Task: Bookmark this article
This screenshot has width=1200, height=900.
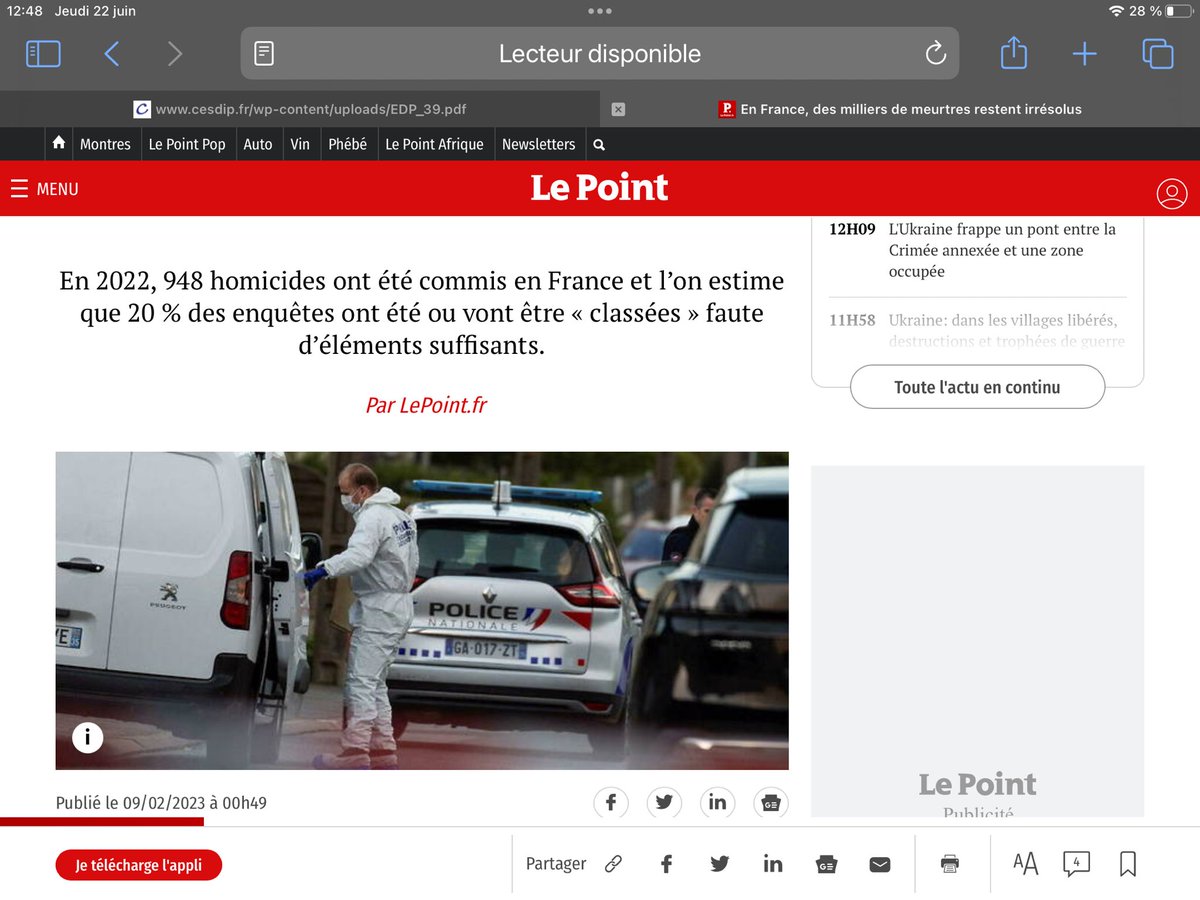Action: [x=1128, y=864]
